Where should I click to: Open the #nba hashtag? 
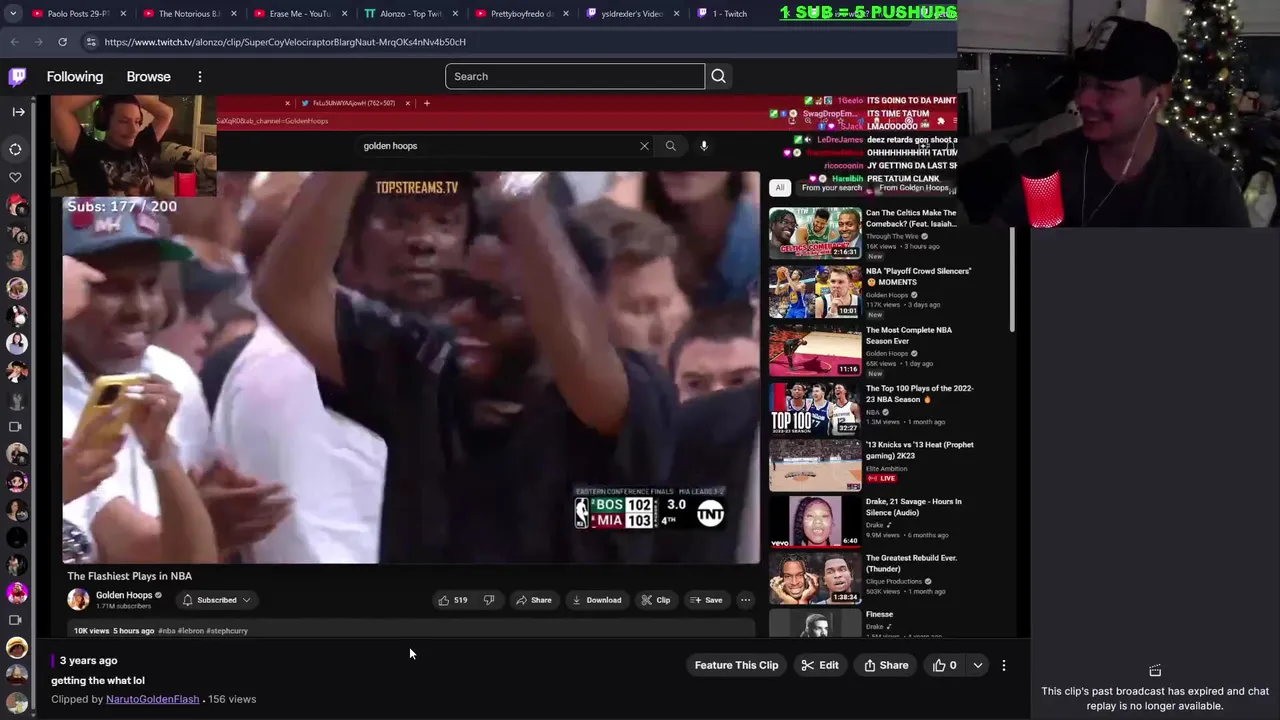166,631
